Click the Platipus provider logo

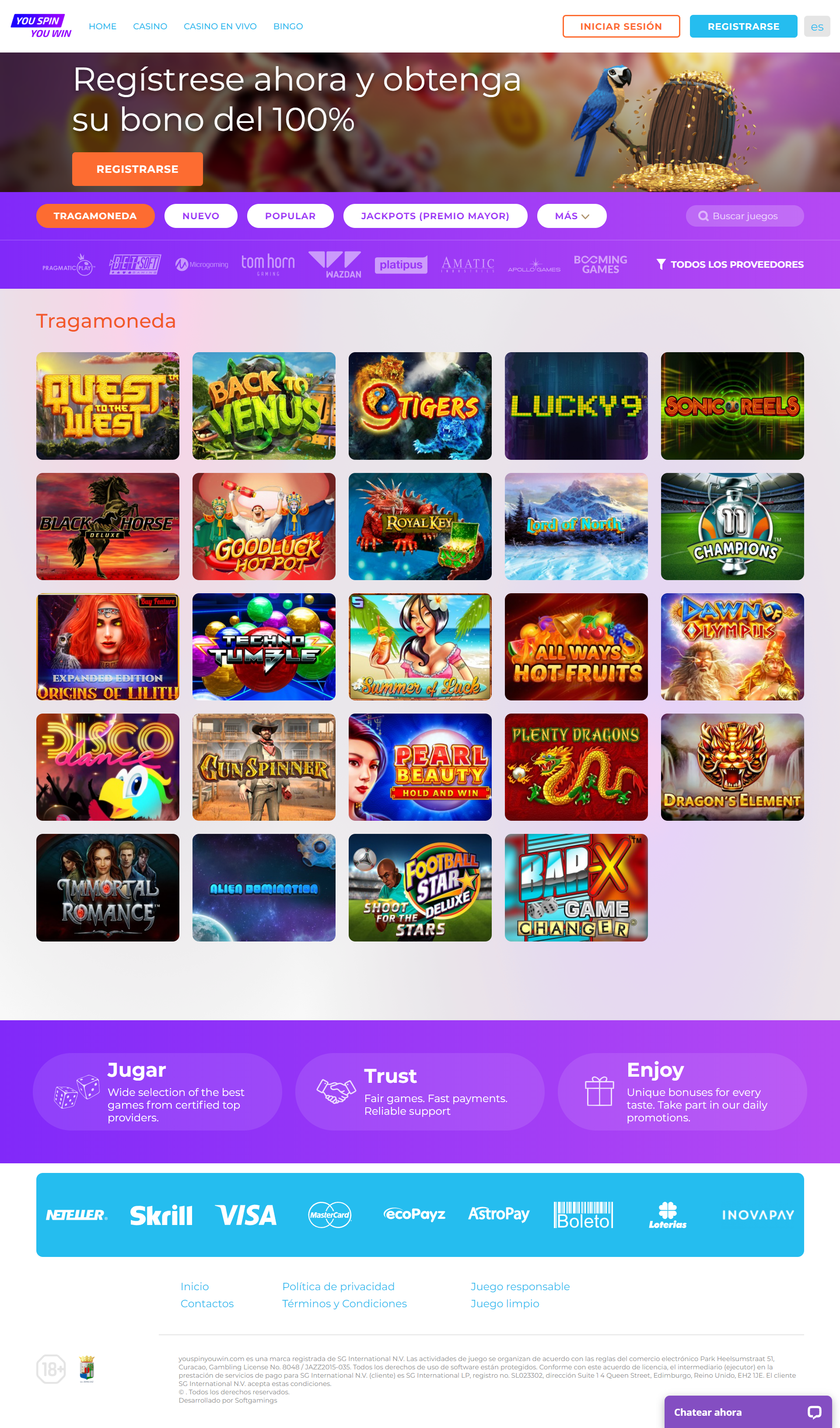401,264
